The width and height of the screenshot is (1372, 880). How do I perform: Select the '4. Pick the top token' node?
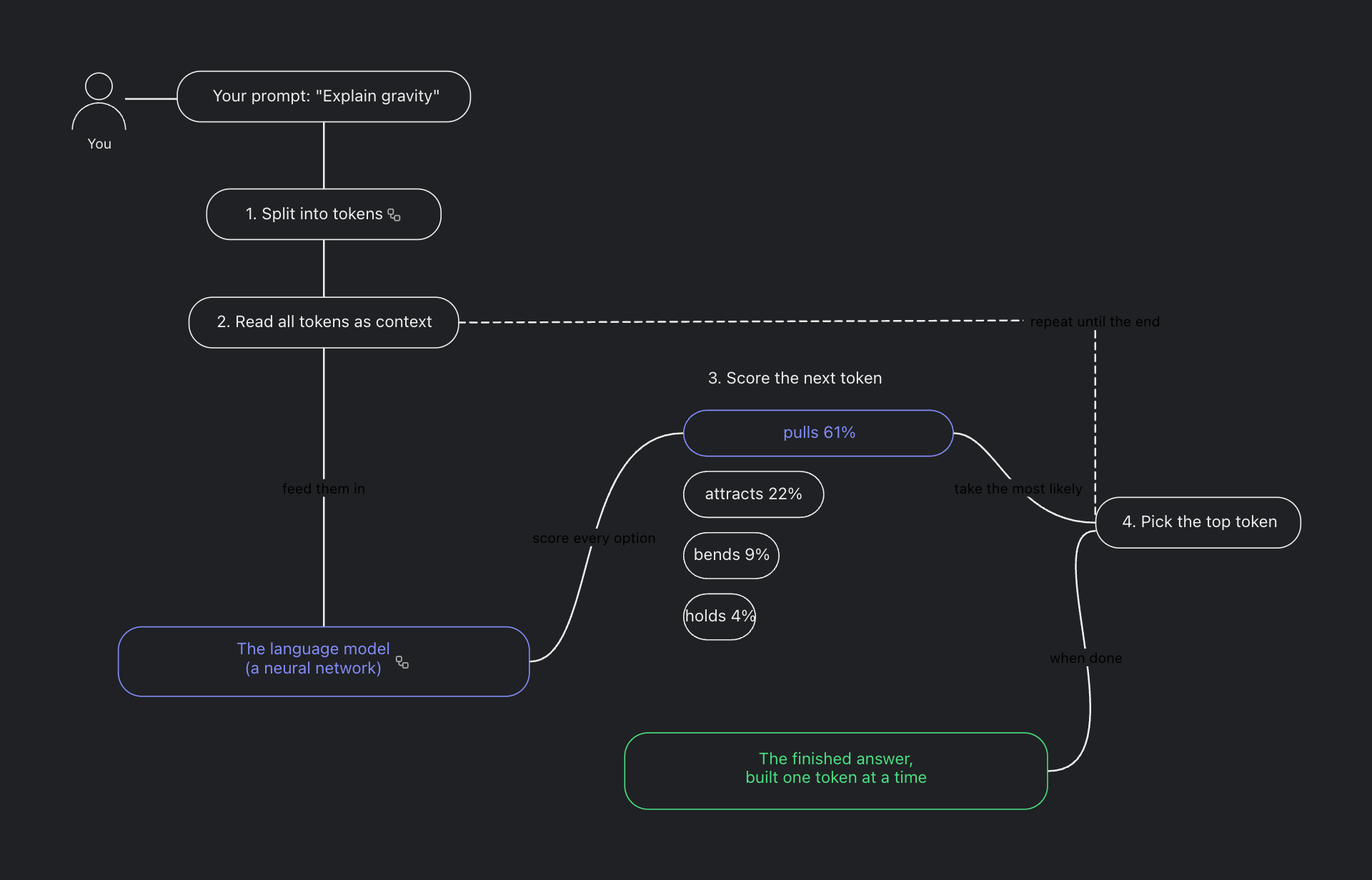(x=1198, y=522)
